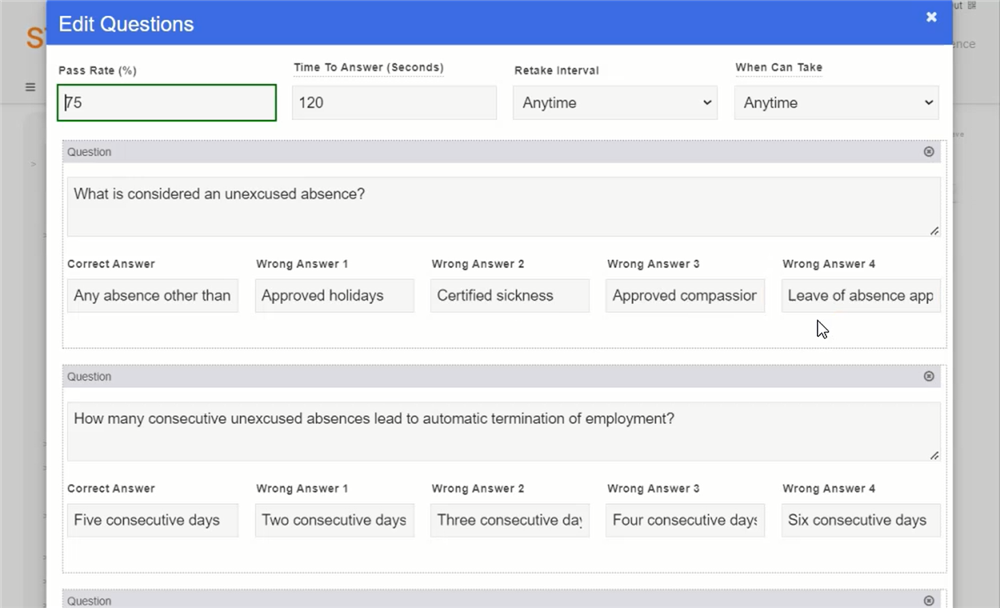Image resolution: width=1000 pixels, height=608 pixels.
Task: Click the 'Leave of absence' wrong answer field
Action: tap(860, 296)
